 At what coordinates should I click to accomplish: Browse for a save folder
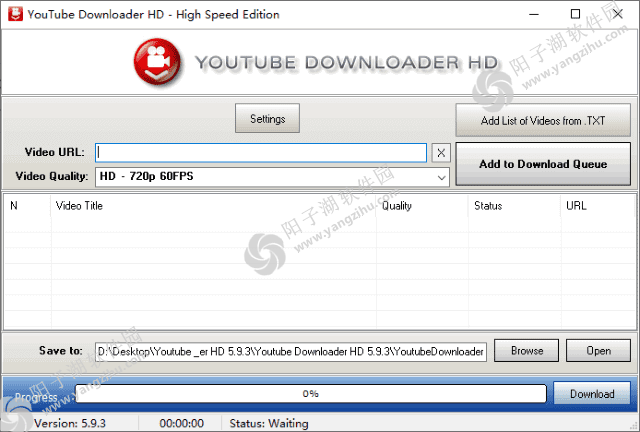coord(527,351)
